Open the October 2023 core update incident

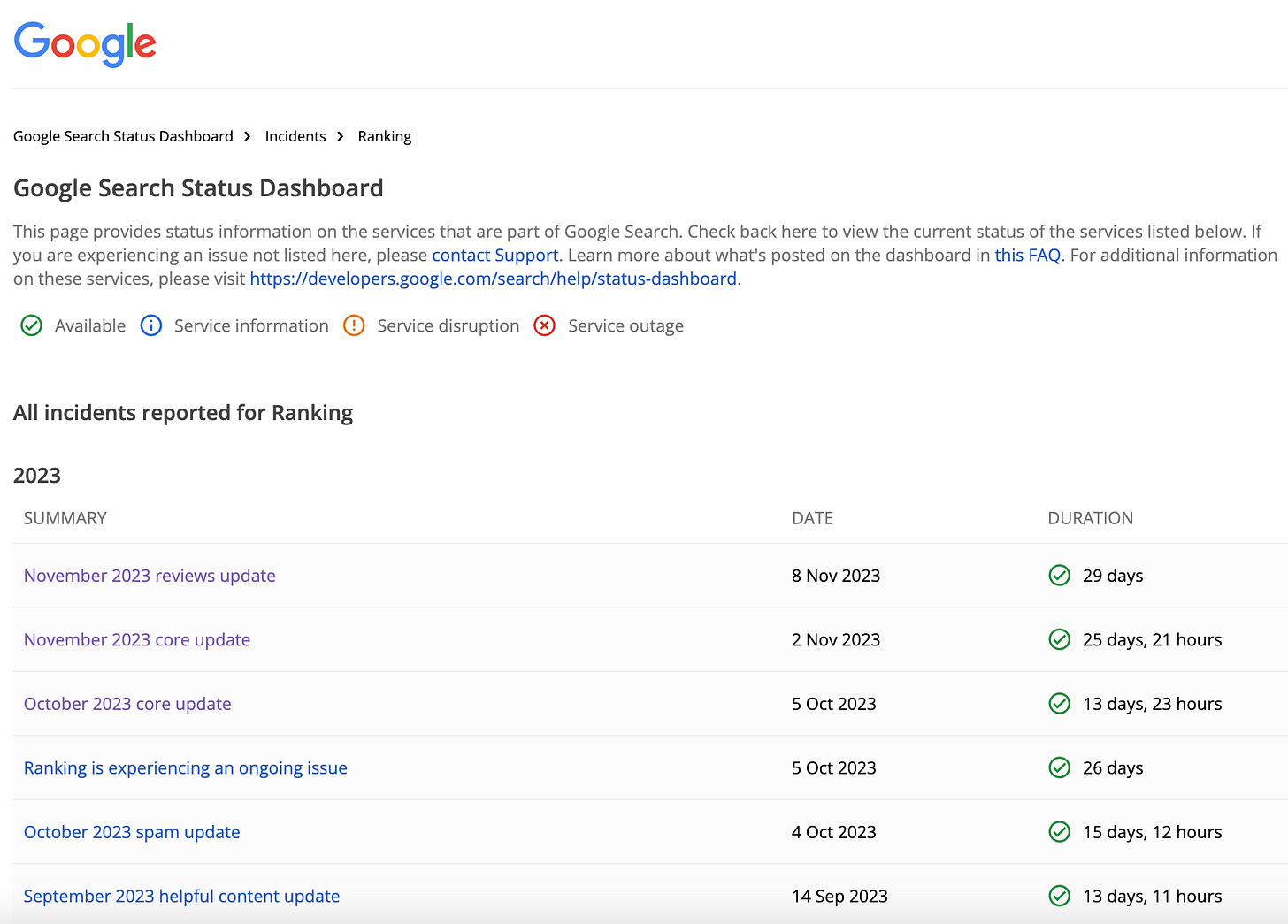(x=127, y=703)
